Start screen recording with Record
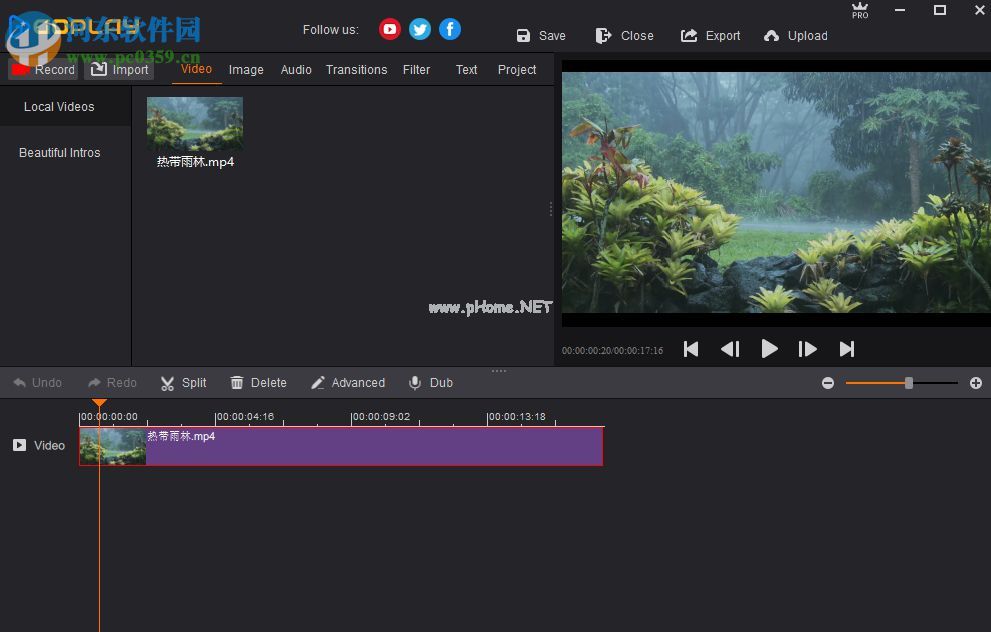 (x=43, y=70)
